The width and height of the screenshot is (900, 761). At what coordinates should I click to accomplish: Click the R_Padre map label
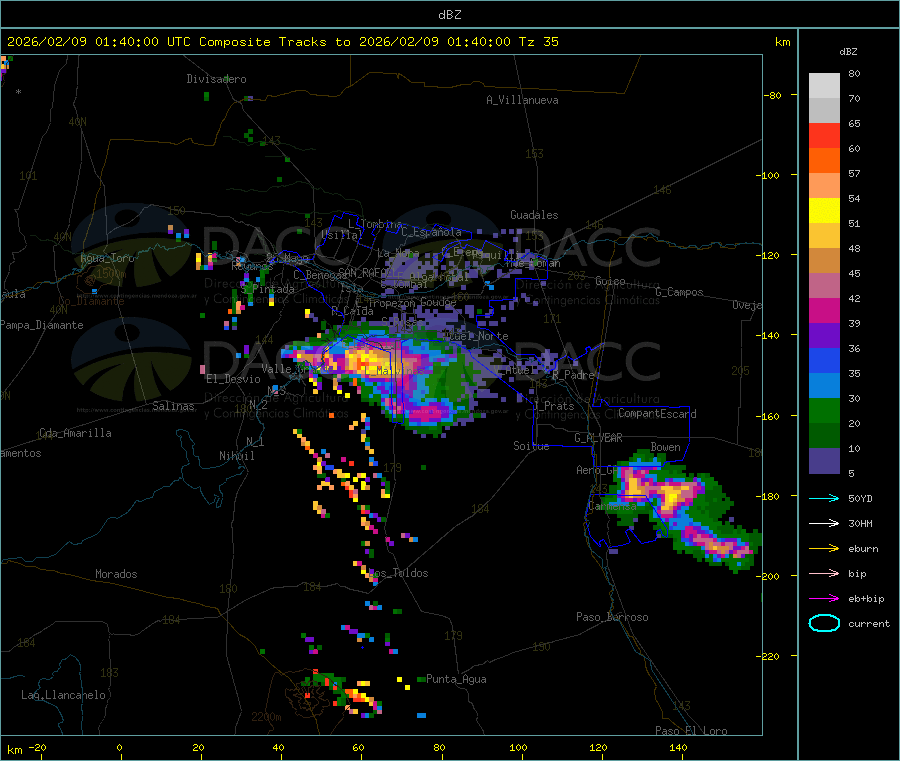[x=573, y=375]
